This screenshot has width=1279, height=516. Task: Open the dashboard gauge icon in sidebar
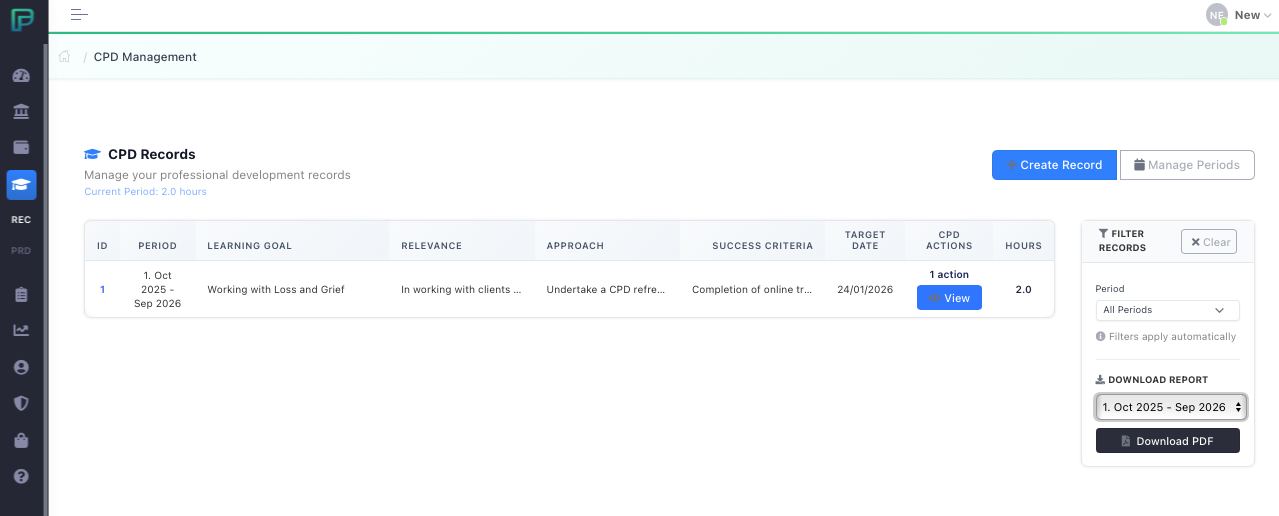(x=21, y=76)
